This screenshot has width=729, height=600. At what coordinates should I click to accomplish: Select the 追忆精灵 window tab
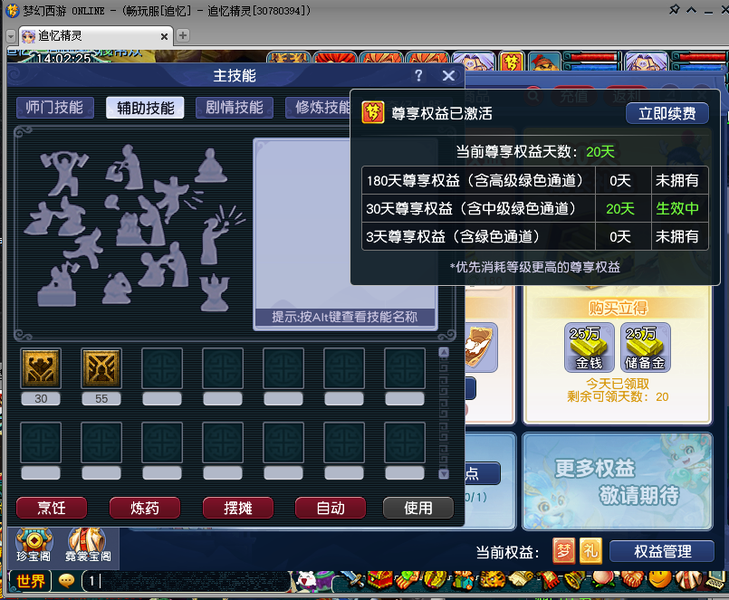coord(95,36)
